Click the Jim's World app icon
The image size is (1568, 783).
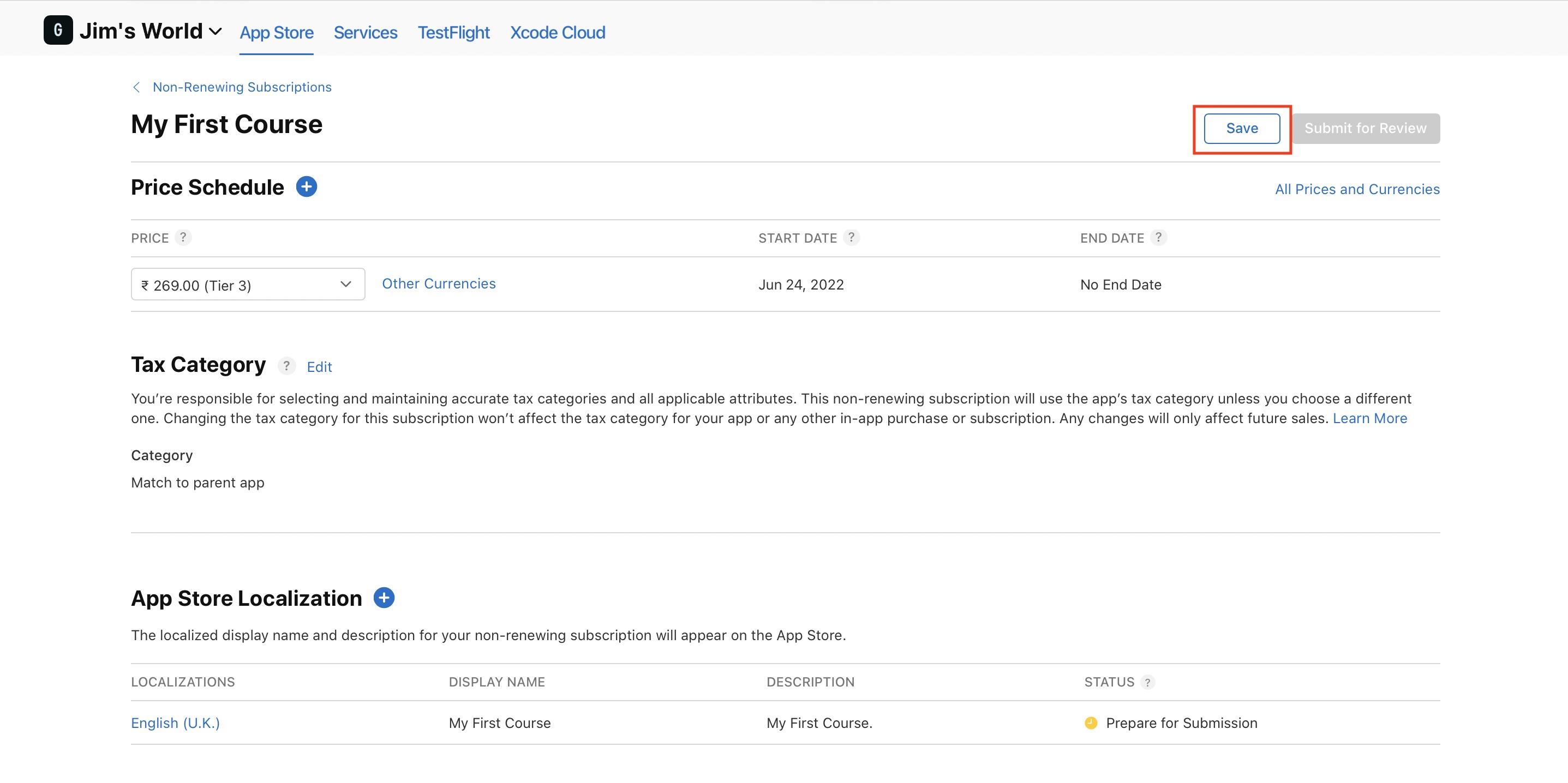pos(58,31)
